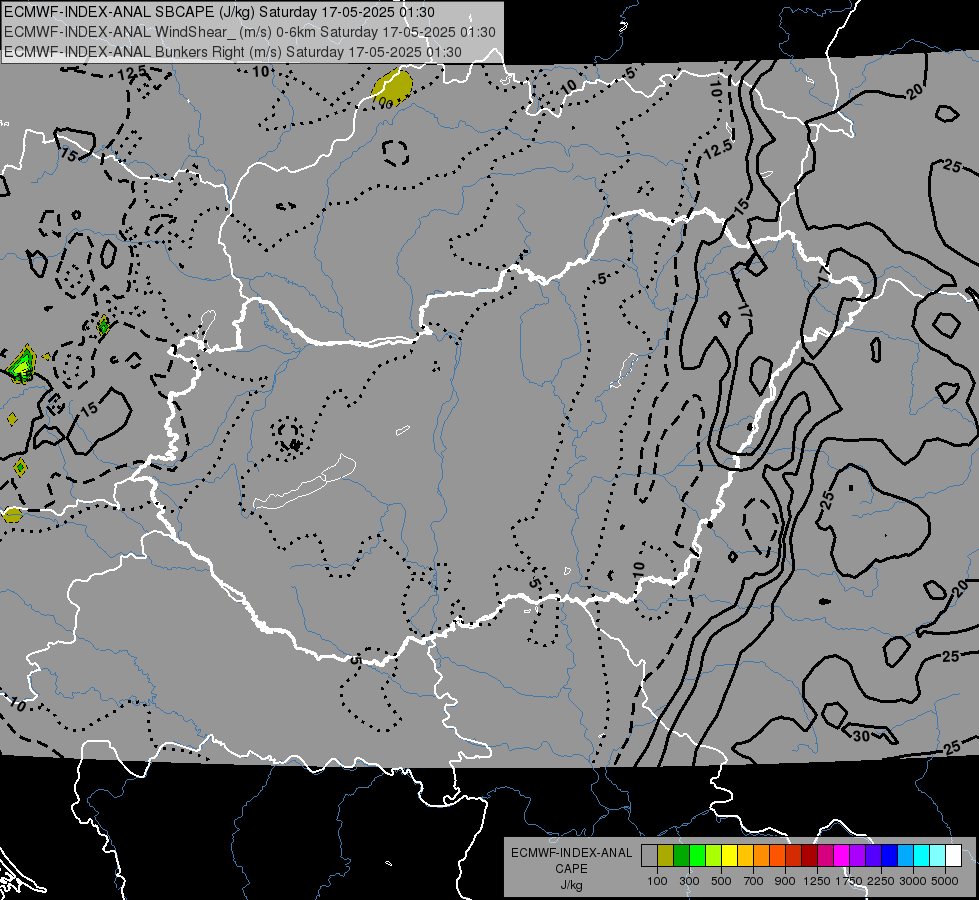Screen dimensions: 979x900
Task: Click legend heading ECMWF-INDEX-ANAL above CAPE
Action: coord(571,853)
